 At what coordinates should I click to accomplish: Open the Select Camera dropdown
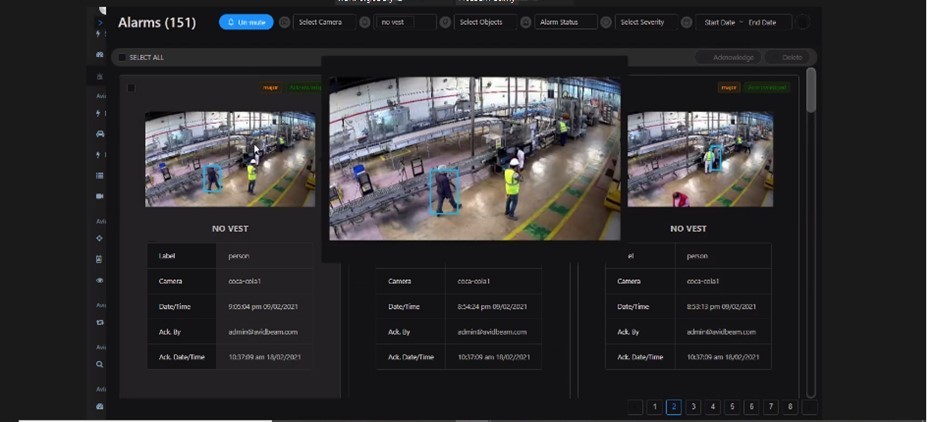click(x=325, y=22)
